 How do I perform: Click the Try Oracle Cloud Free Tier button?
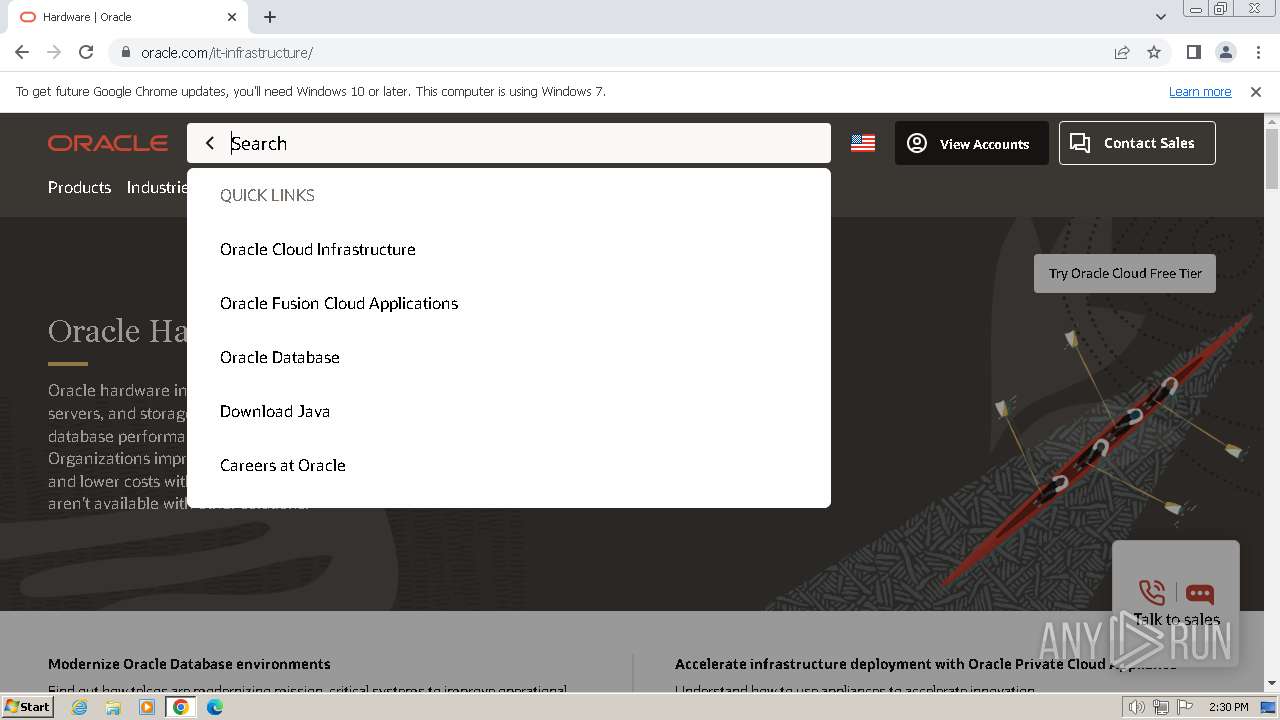pyautogui.click(x=1125, y=273)
